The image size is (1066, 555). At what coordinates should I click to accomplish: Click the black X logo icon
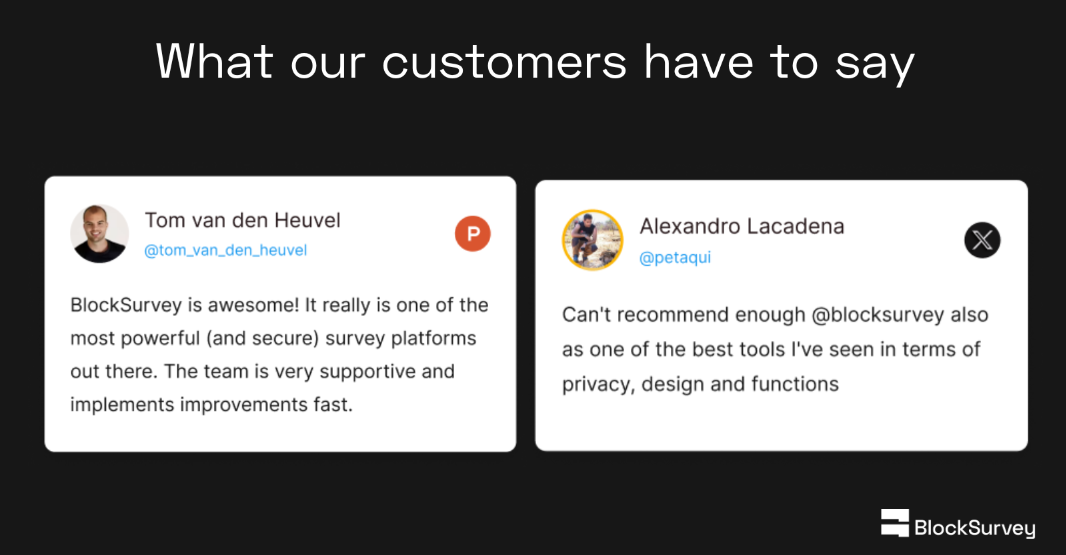point(982,240)
